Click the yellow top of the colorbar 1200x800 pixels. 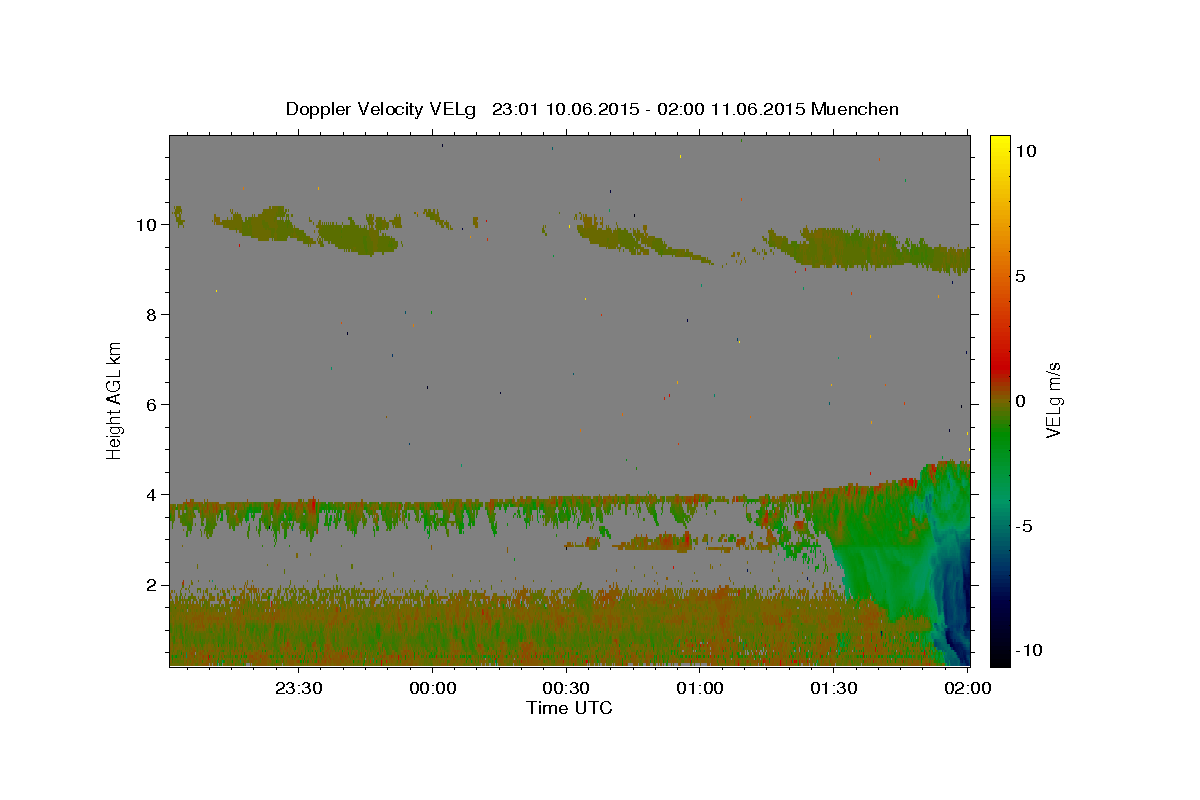(x=1000, y=148)
